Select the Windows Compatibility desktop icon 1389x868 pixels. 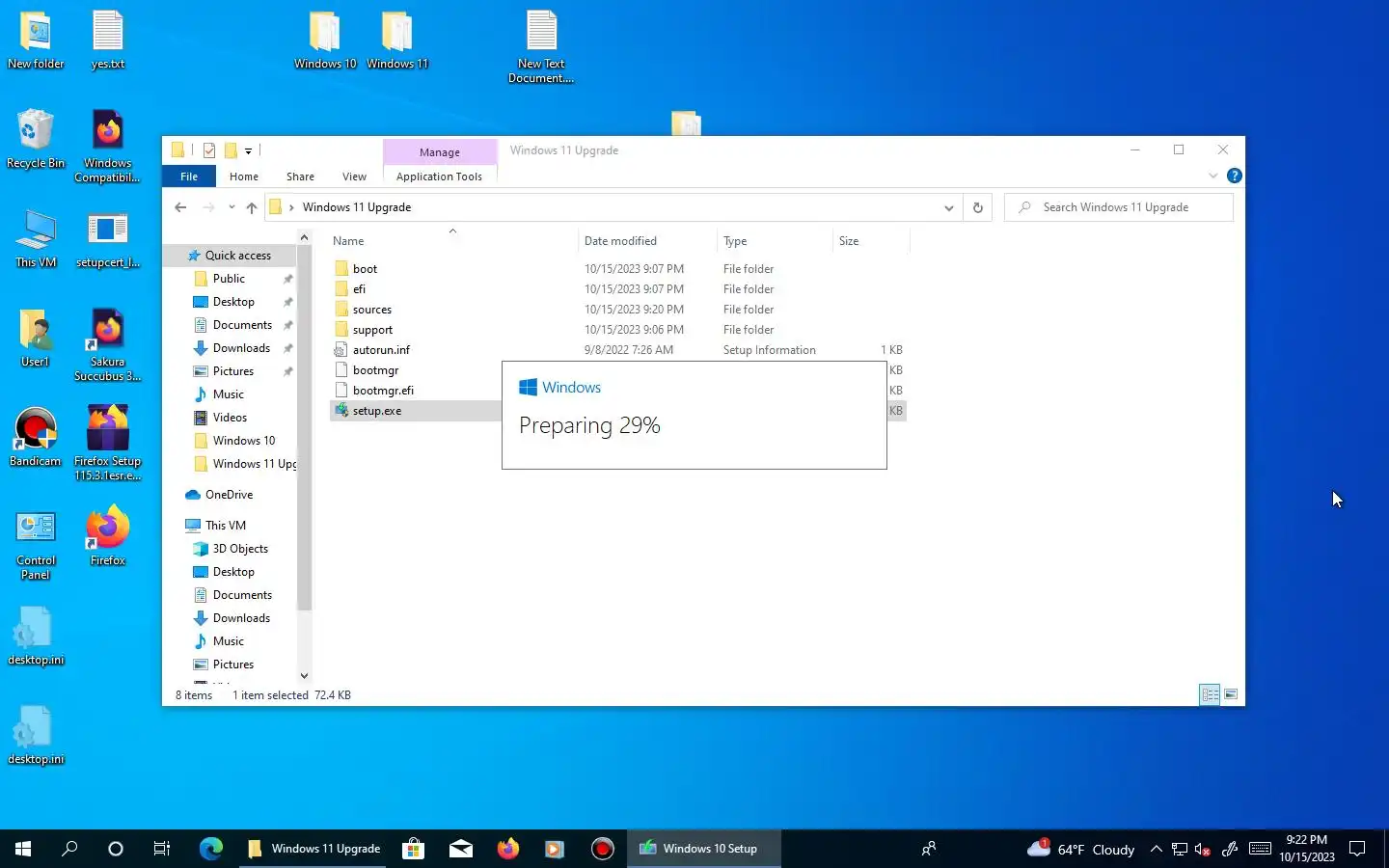(108, 146)
